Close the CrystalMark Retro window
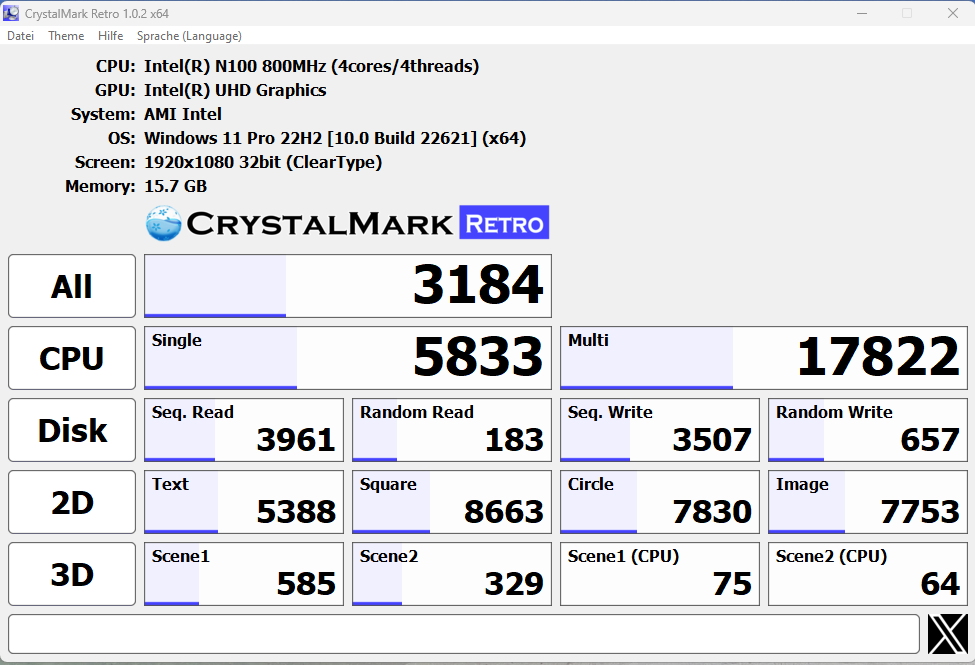The height and width of the screenshot is (665, 975). pyautogui.click(x=953, y=13)
